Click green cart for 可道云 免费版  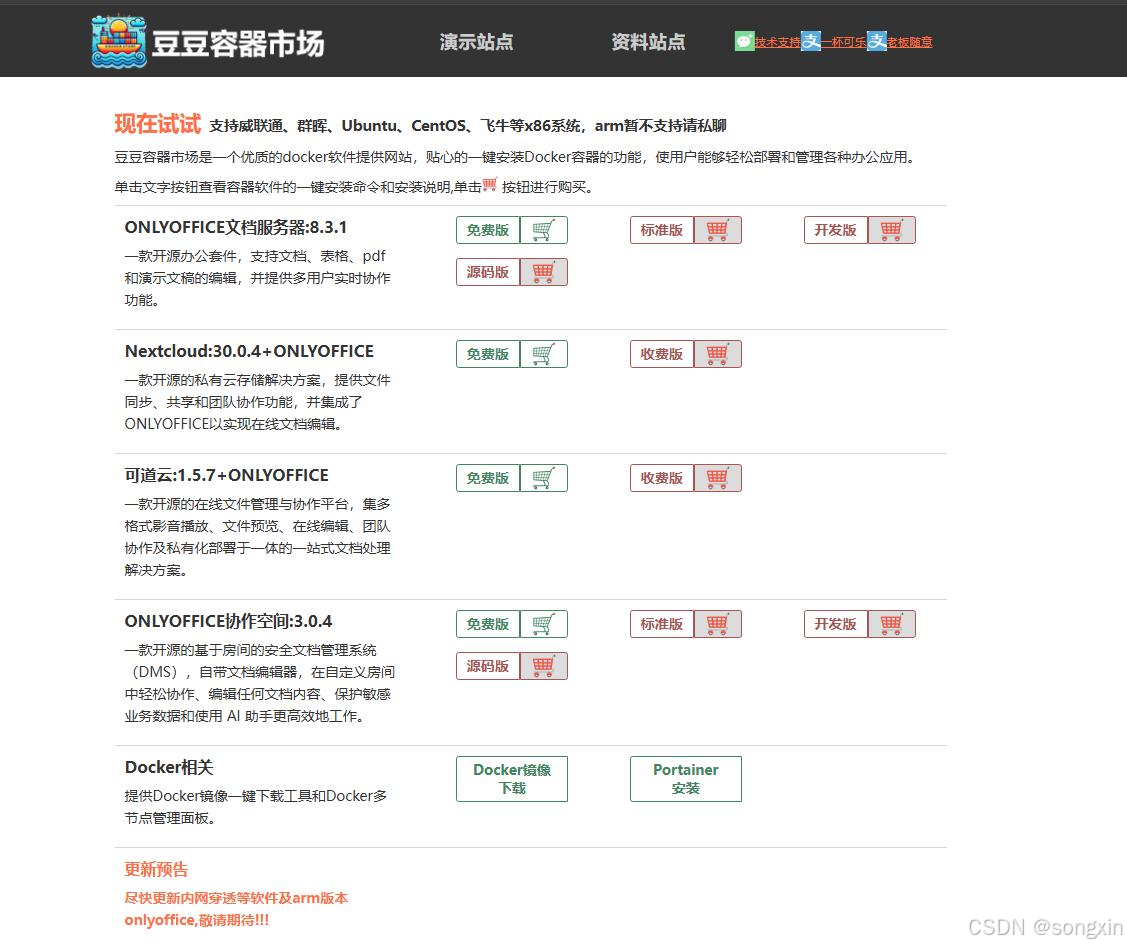pos(544,478)
